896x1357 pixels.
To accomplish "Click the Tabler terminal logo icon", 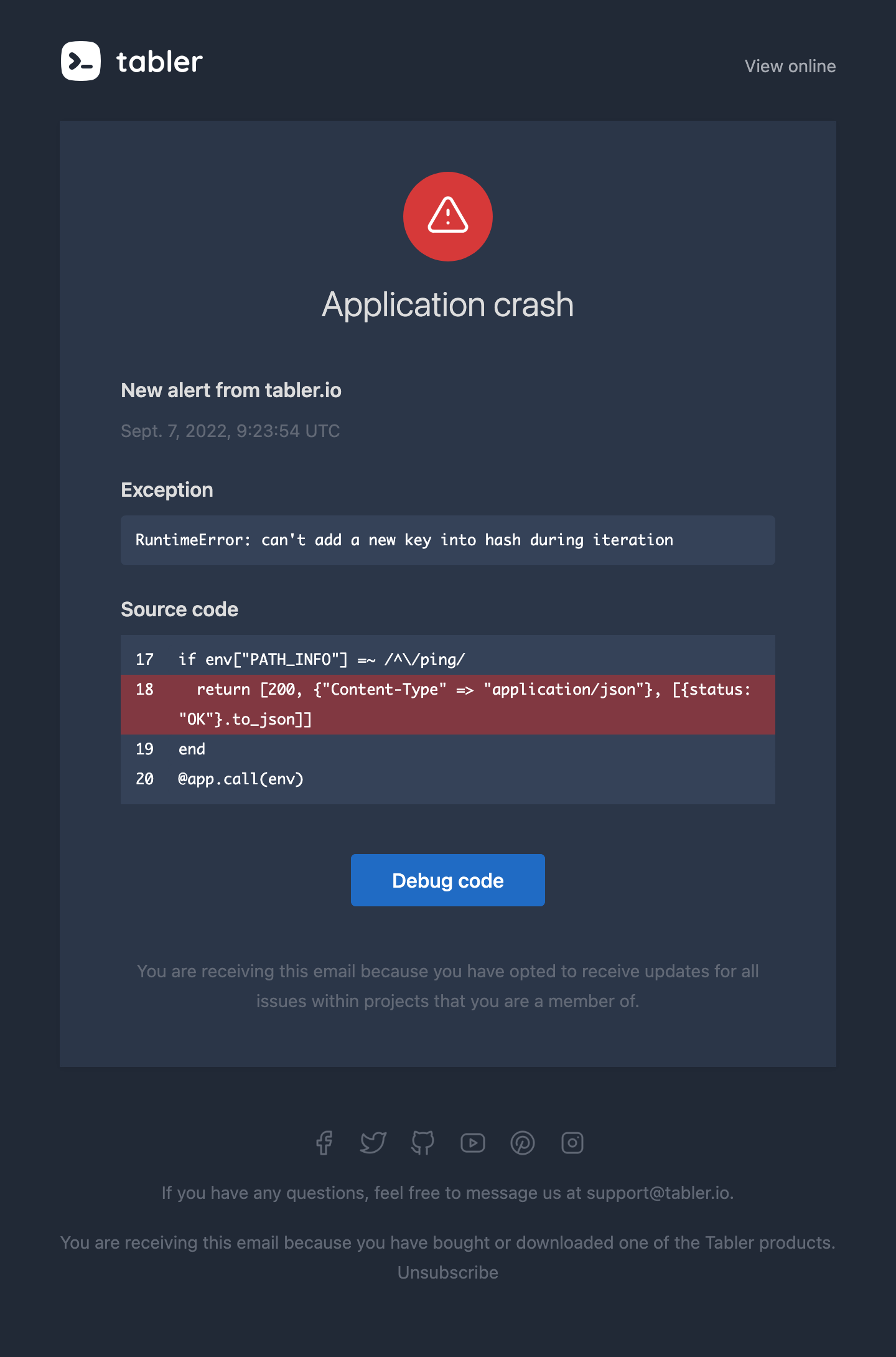I will (81, 61).
